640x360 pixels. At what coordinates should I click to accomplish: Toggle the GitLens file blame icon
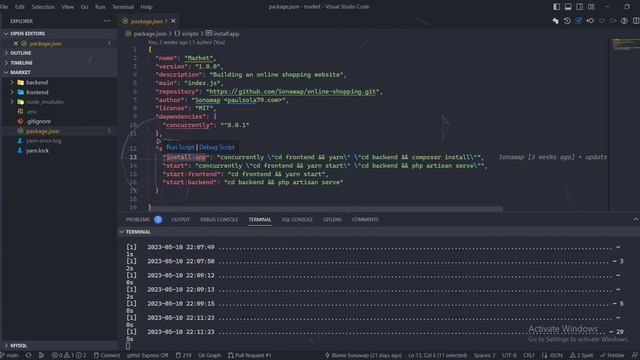pyautogui.click(x=578, y=21)
